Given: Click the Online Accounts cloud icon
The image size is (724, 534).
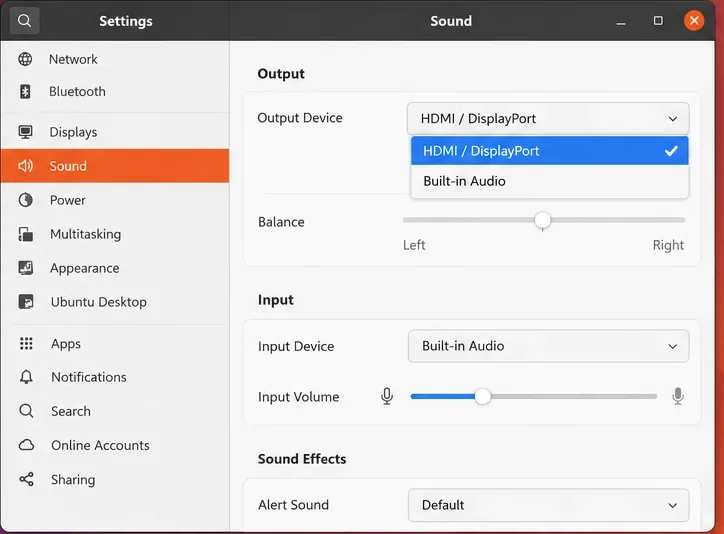Looking at the screenshot, I should tap(26, 445).
